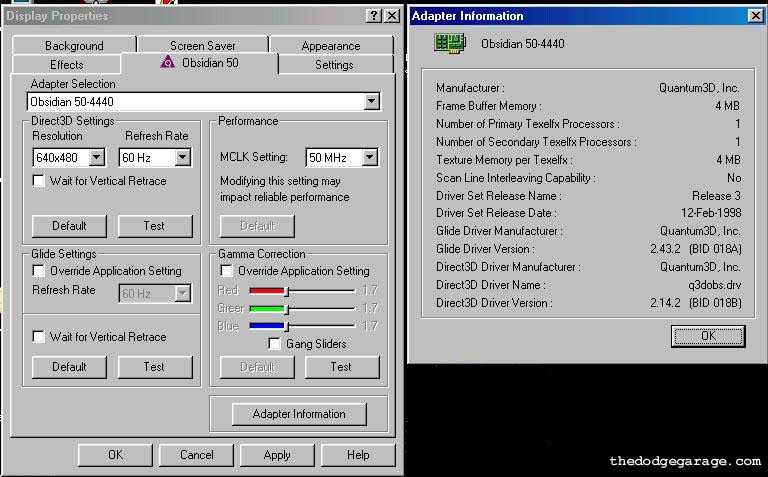Enable Glide Wait for Vertical Retrace

pyautogui.click(x=38, y=336)
